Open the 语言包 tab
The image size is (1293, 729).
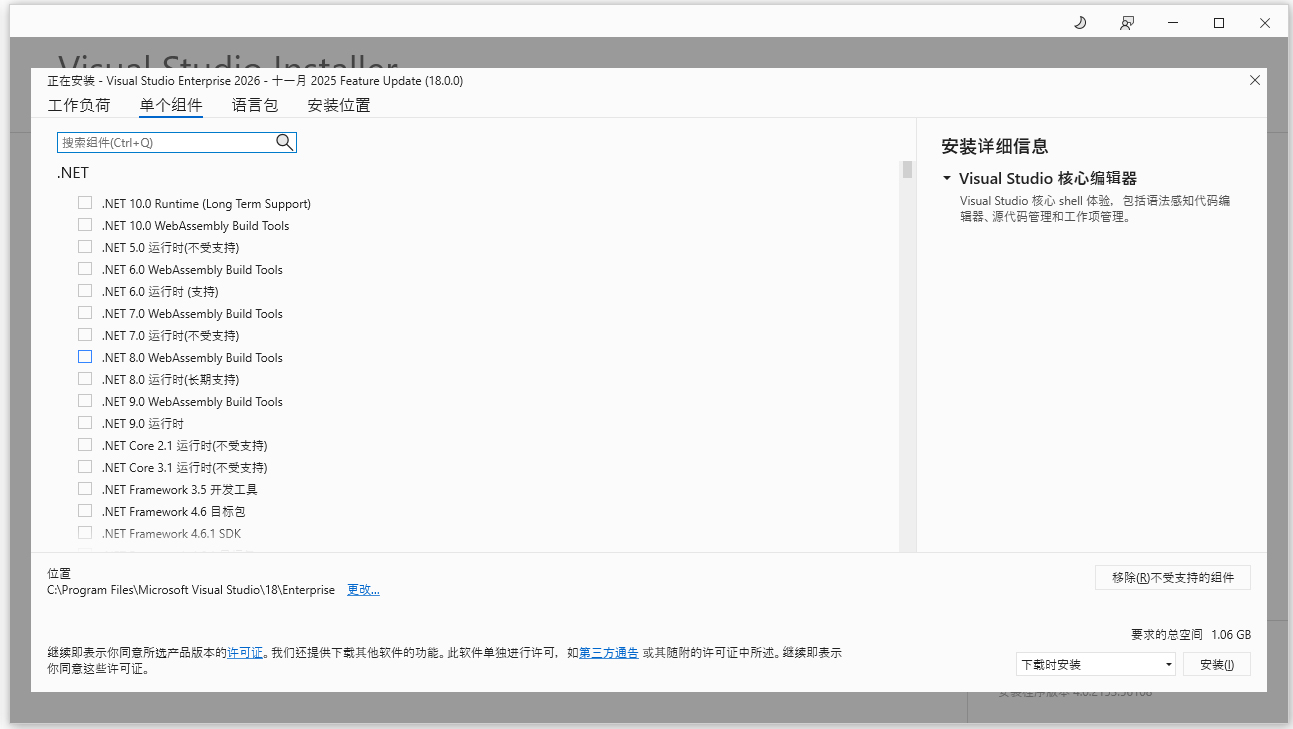click(255, 105)
